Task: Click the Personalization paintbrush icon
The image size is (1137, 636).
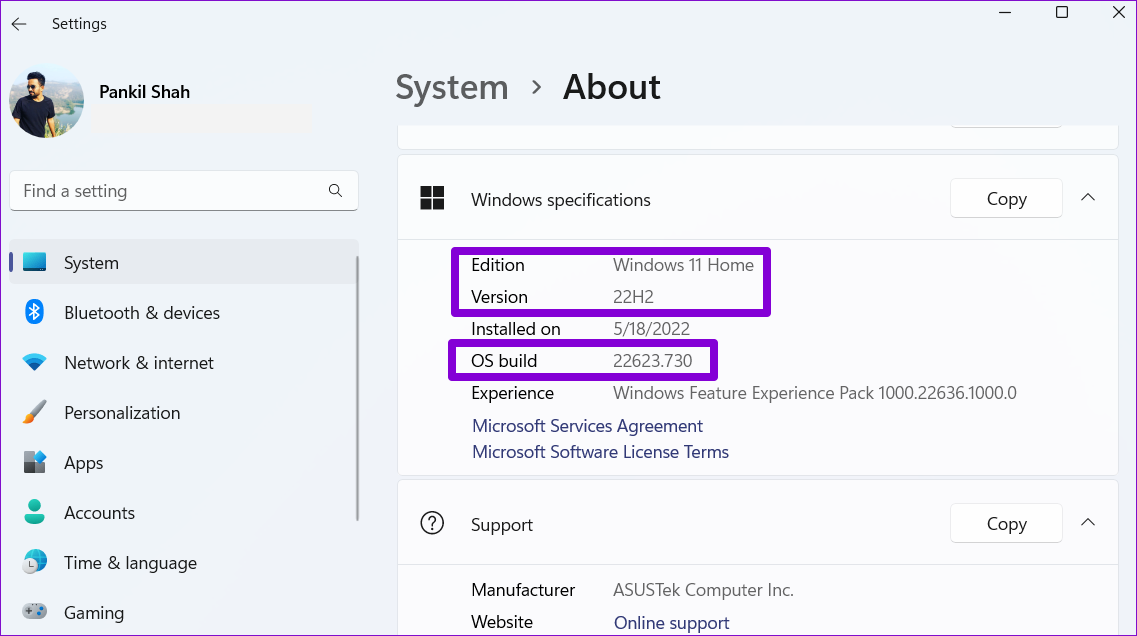Action: click(x=35, y=412)
